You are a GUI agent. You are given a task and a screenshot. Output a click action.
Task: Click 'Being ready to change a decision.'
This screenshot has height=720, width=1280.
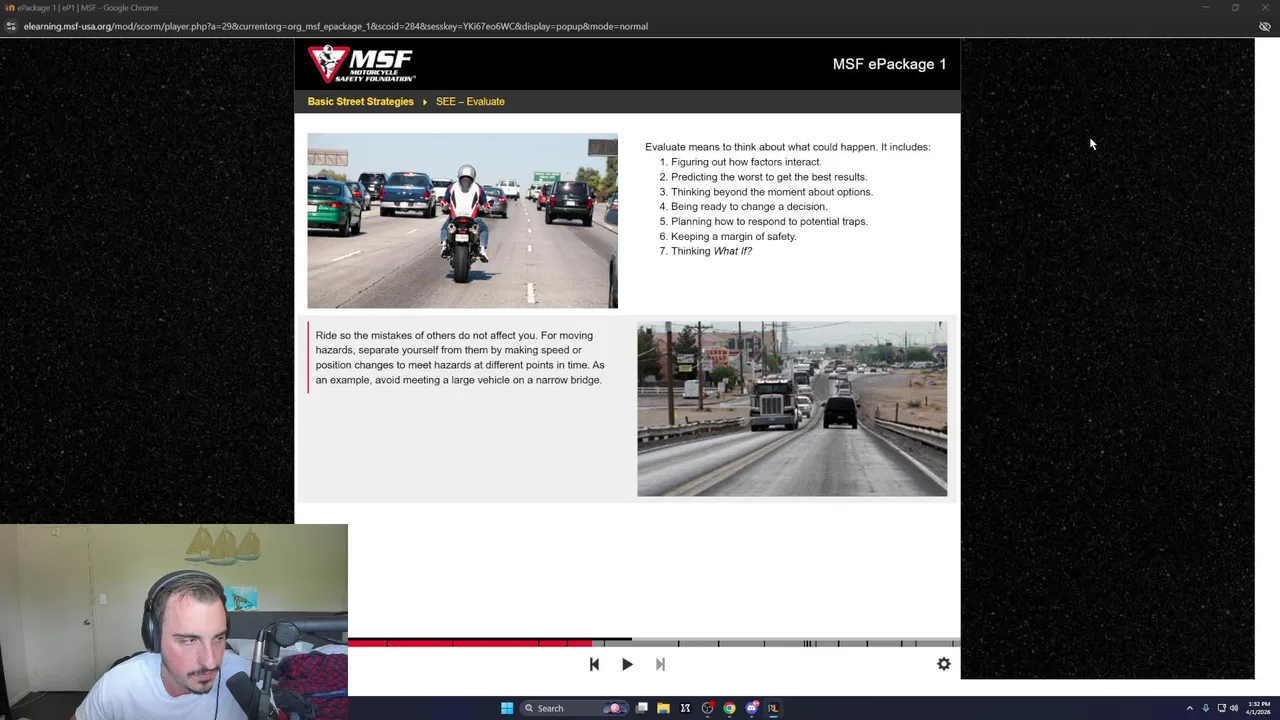[x=749, y=207]
